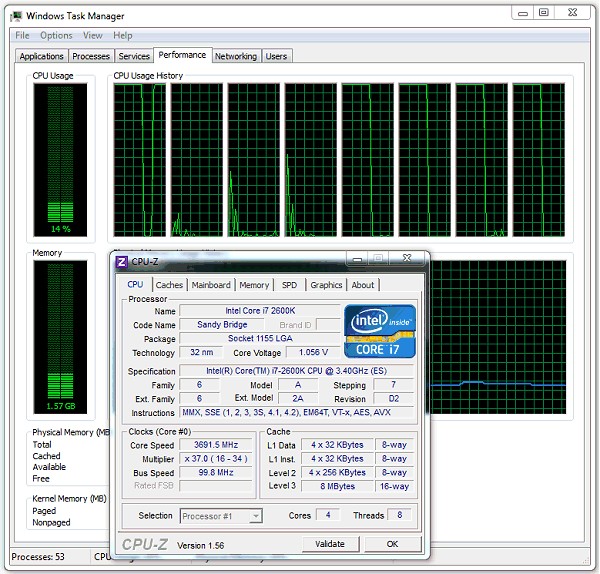Click the Core Speed value 3691.5 MHz
The height and width of the screenshot is (574, 600).
click(216, 445)
